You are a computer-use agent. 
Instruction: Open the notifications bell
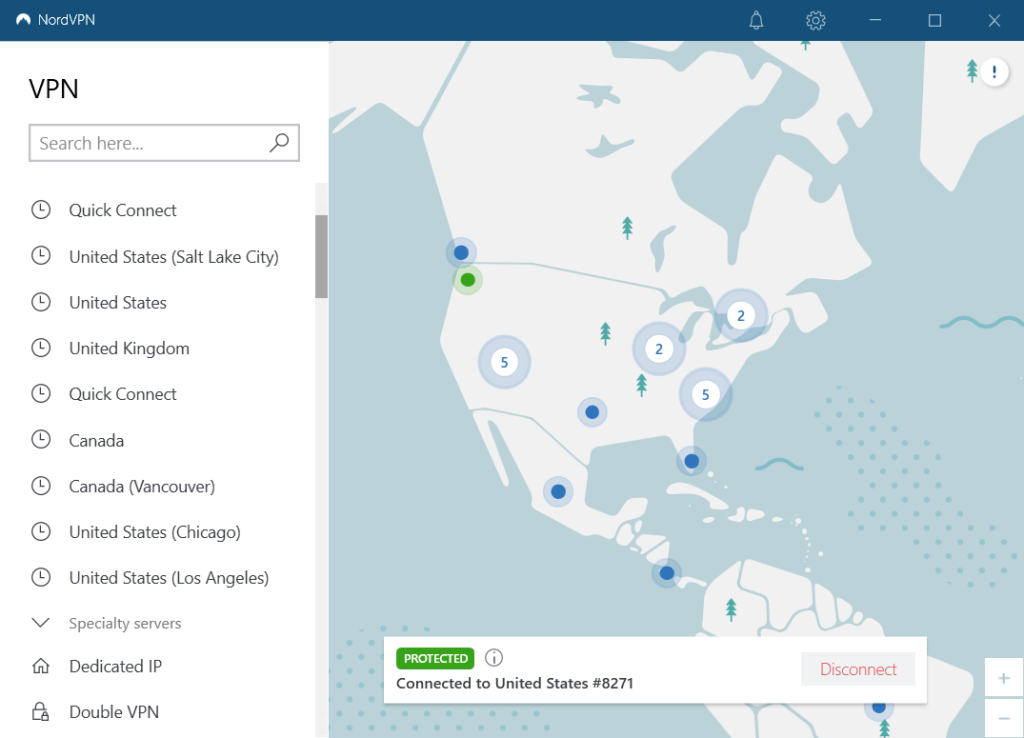click(756, 20)
